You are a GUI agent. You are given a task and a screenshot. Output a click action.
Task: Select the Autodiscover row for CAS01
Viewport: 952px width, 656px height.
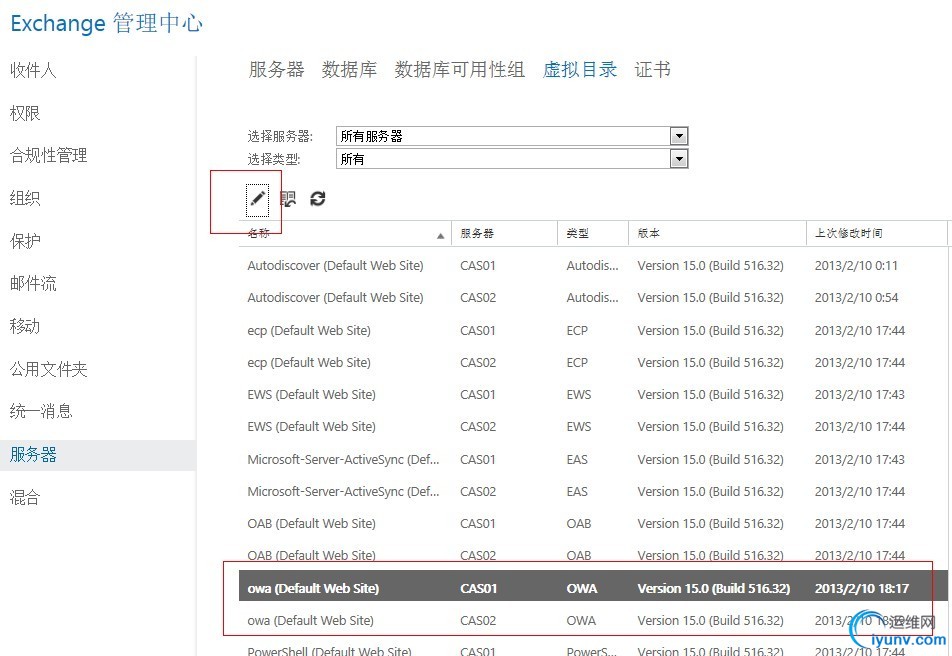tap(593, 265)
